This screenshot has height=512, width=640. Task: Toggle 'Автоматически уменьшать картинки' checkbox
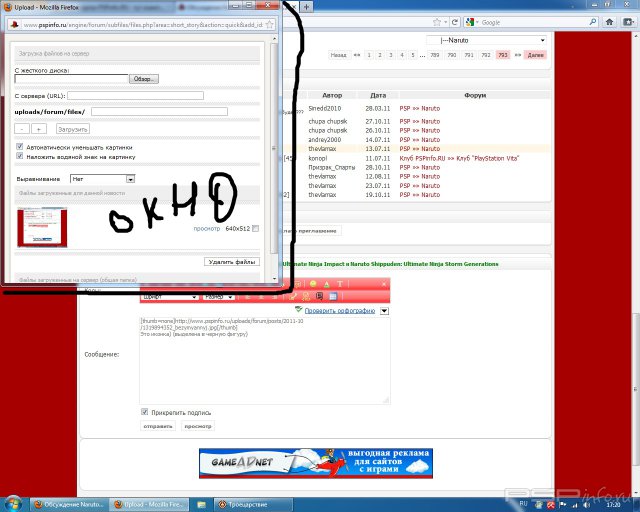click(20, 147)
